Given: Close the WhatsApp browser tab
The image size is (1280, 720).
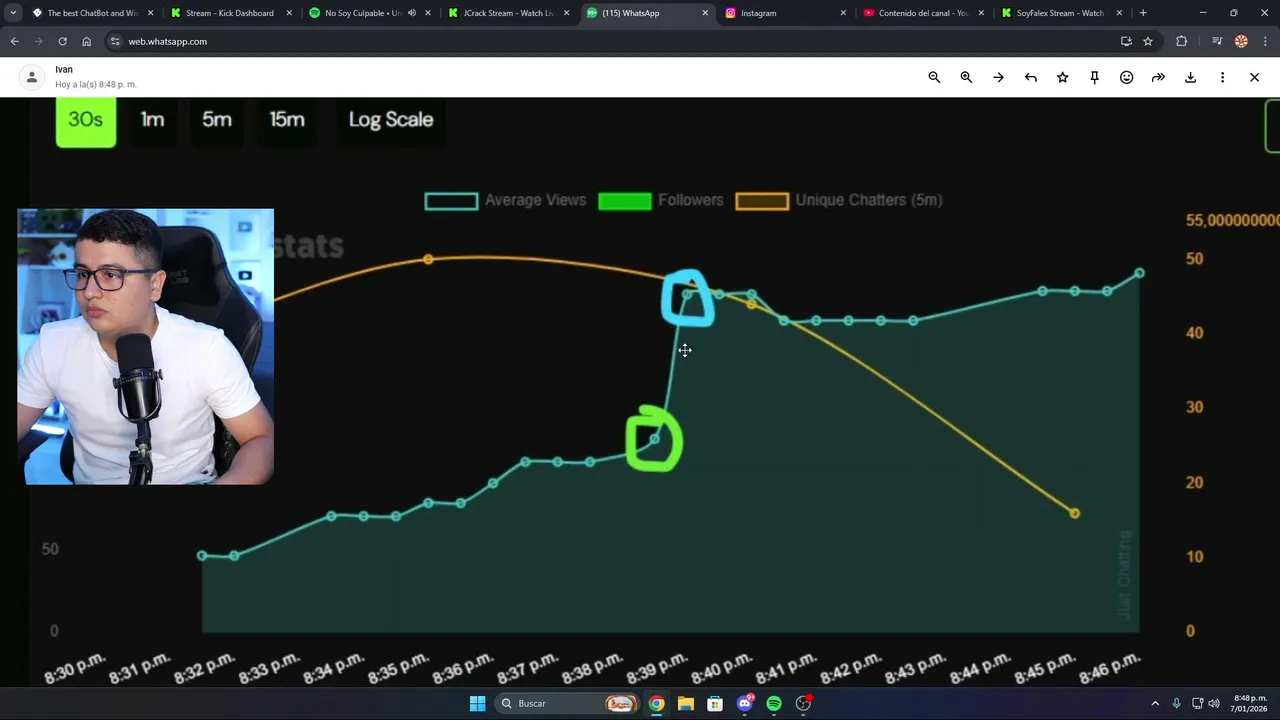Looking at the screenshot, I should pyautogui.click(x=704, y=13).
